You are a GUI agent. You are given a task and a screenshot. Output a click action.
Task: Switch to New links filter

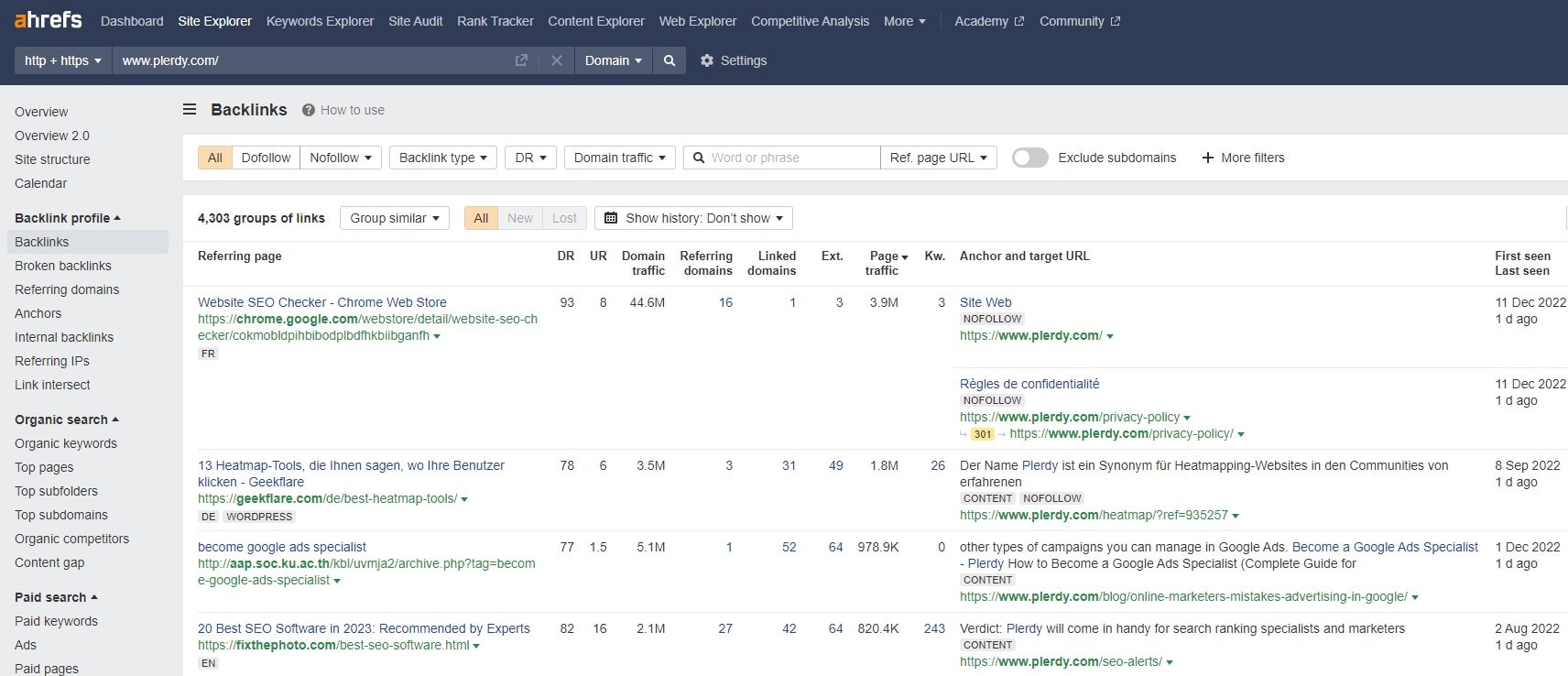(520, 218)
